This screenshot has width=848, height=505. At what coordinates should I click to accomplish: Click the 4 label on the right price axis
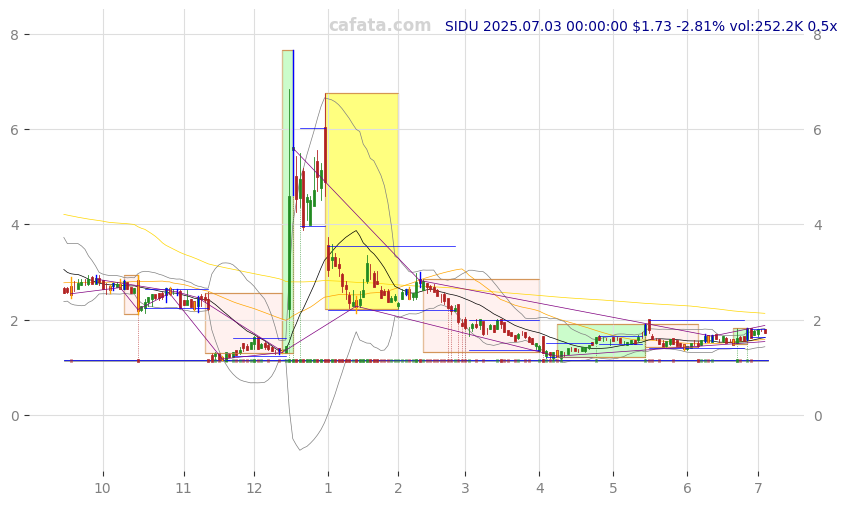pyautogui.click(x=818, y=225)
